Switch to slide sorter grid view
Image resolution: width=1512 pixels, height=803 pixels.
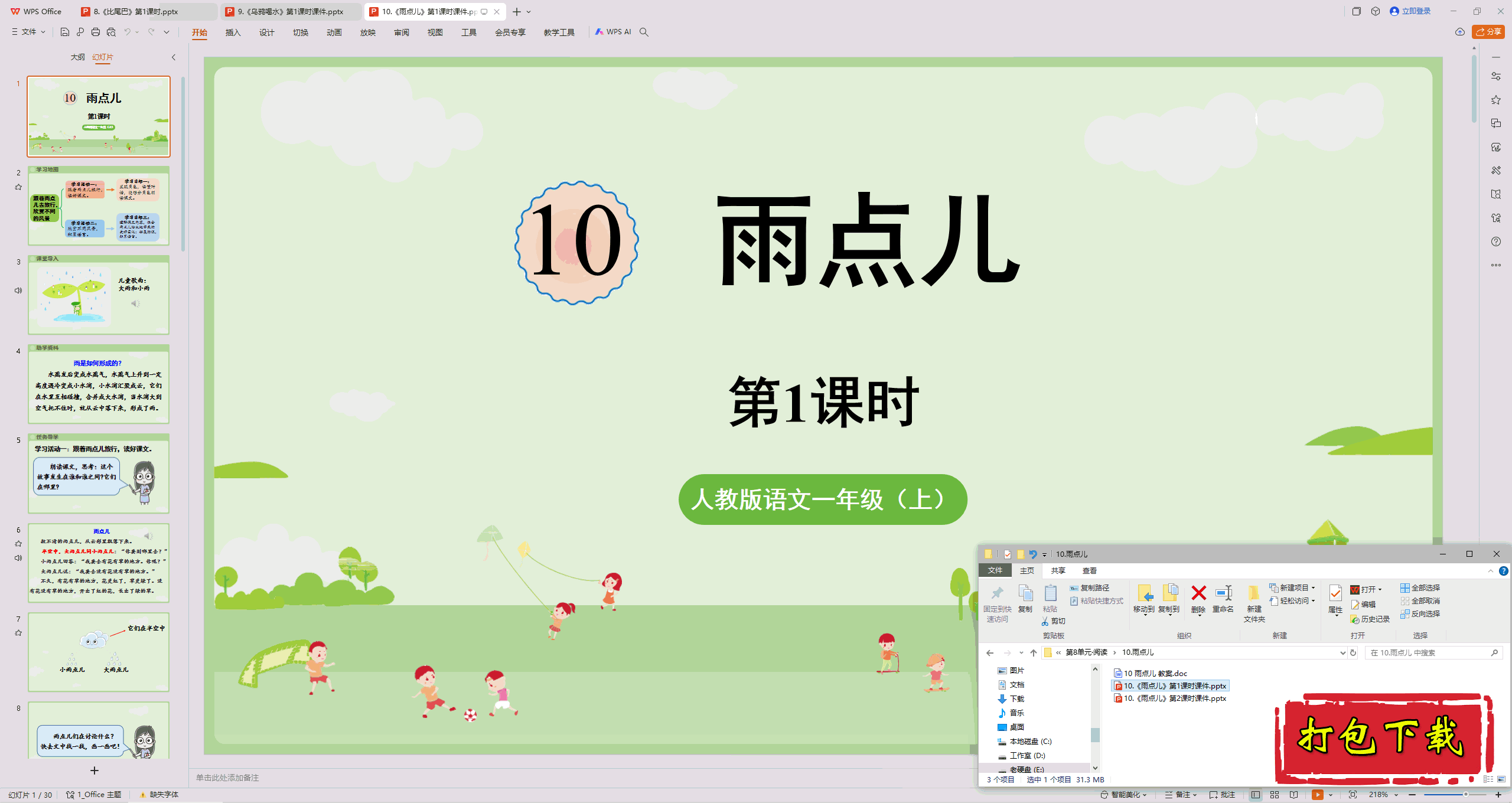click(1275, 795)
